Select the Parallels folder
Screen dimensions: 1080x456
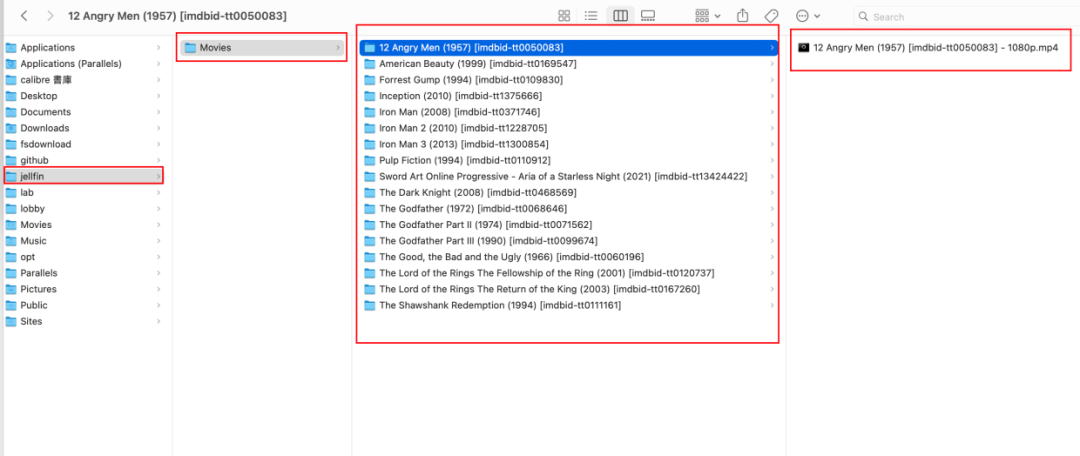(x=83, y=273)
